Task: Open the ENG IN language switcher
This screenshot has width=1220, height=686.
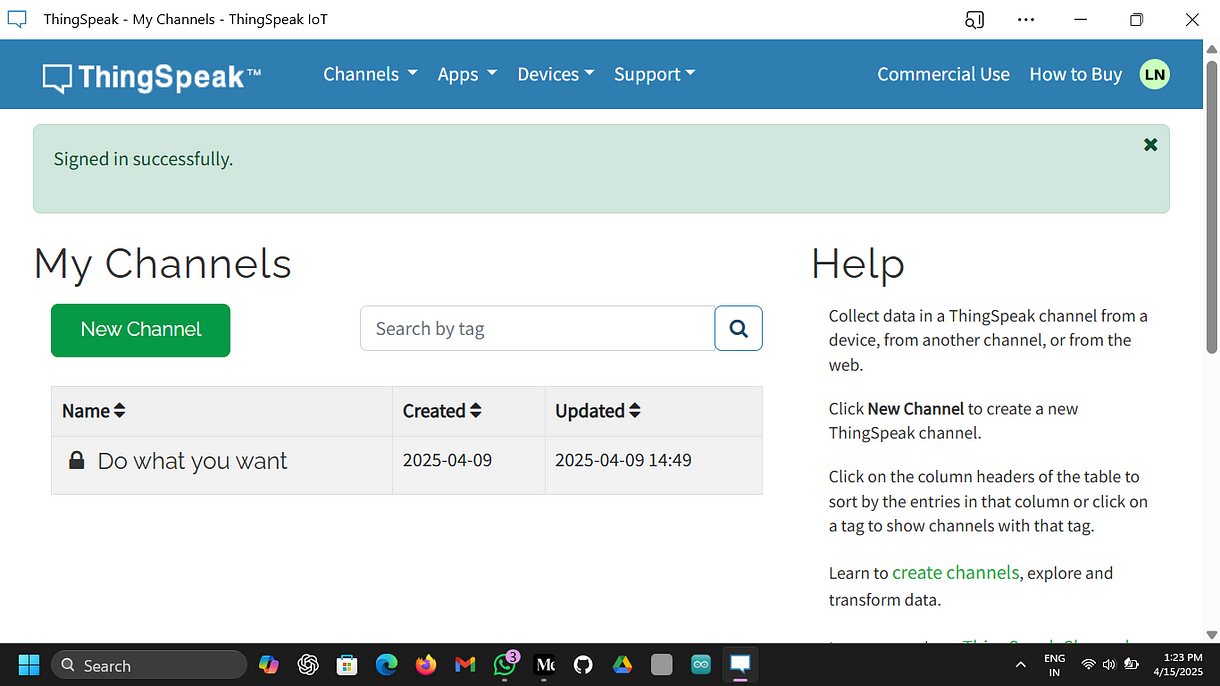Action: tap(1054, 665)
